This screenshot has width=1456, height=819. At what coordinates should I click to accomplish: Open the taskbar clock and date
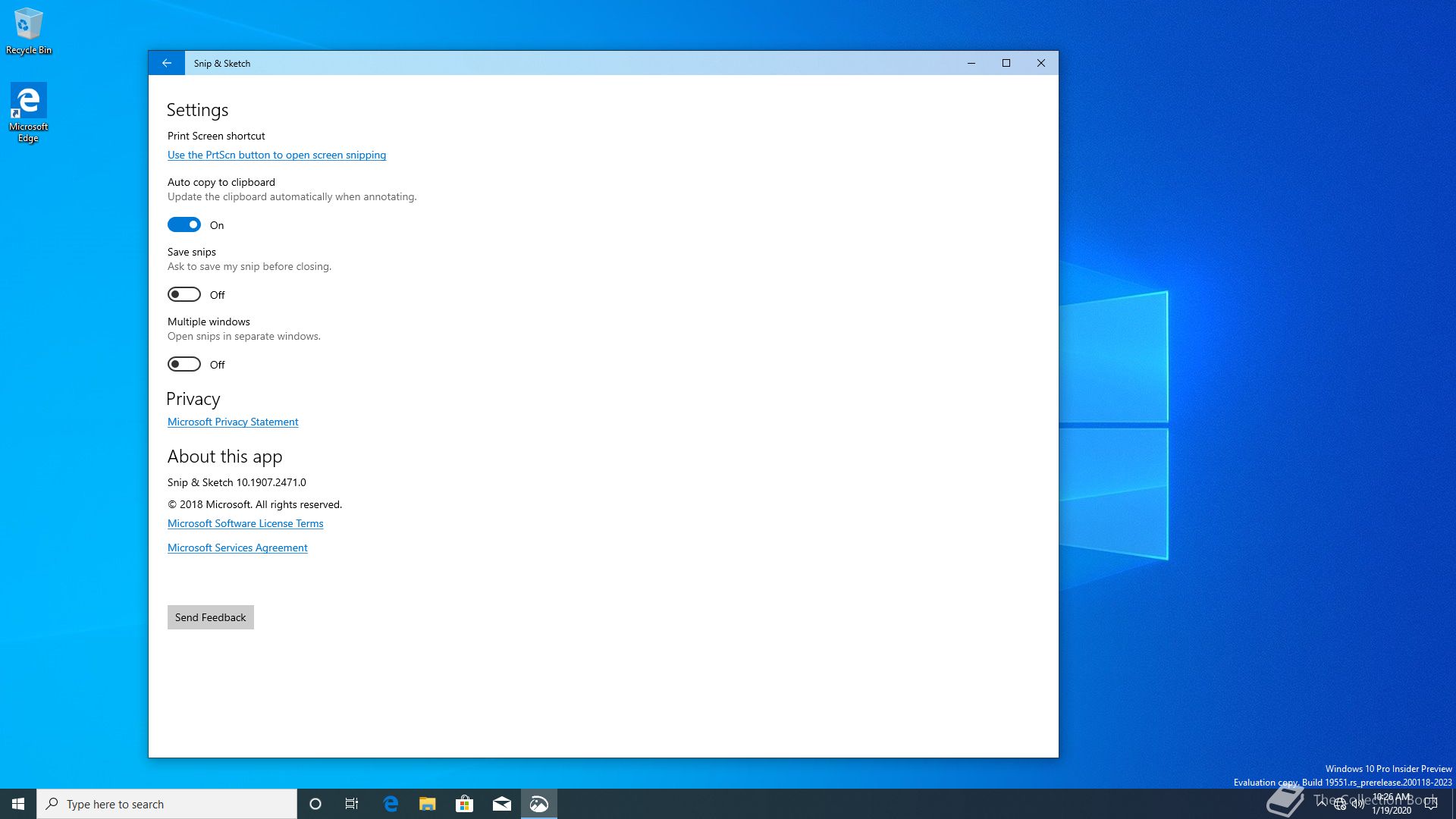pyautogui.click(x=1392, y=804)
